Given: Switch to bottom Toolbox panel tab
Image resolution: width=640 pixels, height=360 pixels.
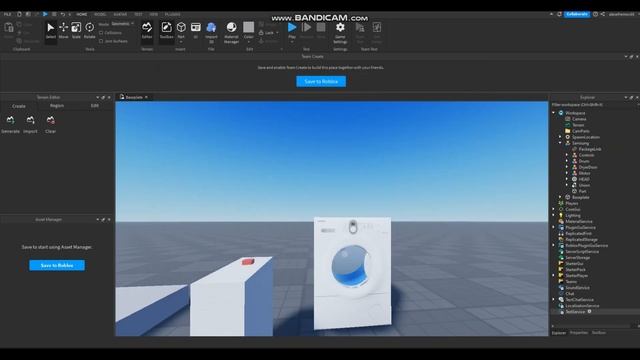Looking at the screenshot, I should 599,333.
